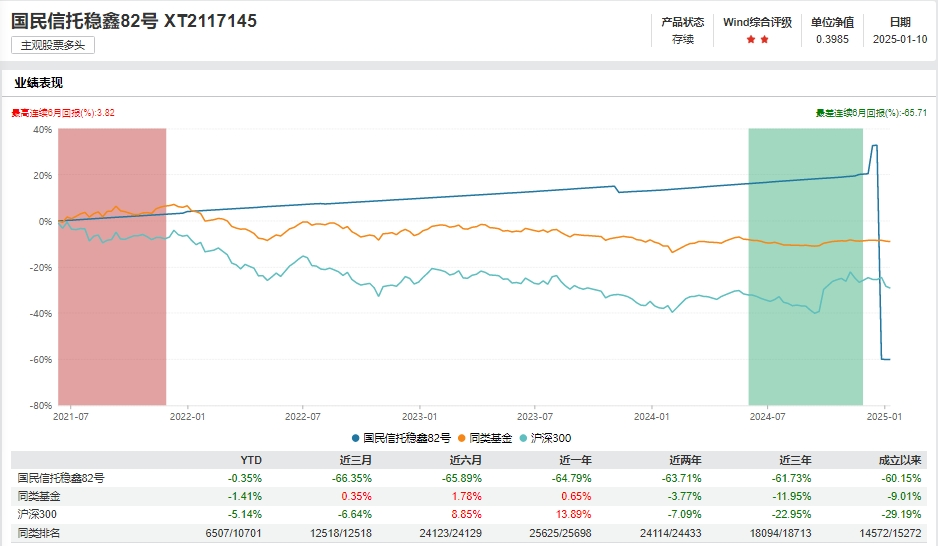Viewport: 938px width, 546px height.
Task: Click the 国民信托稳鑫82号 table row label
Action: pos(60,478)
